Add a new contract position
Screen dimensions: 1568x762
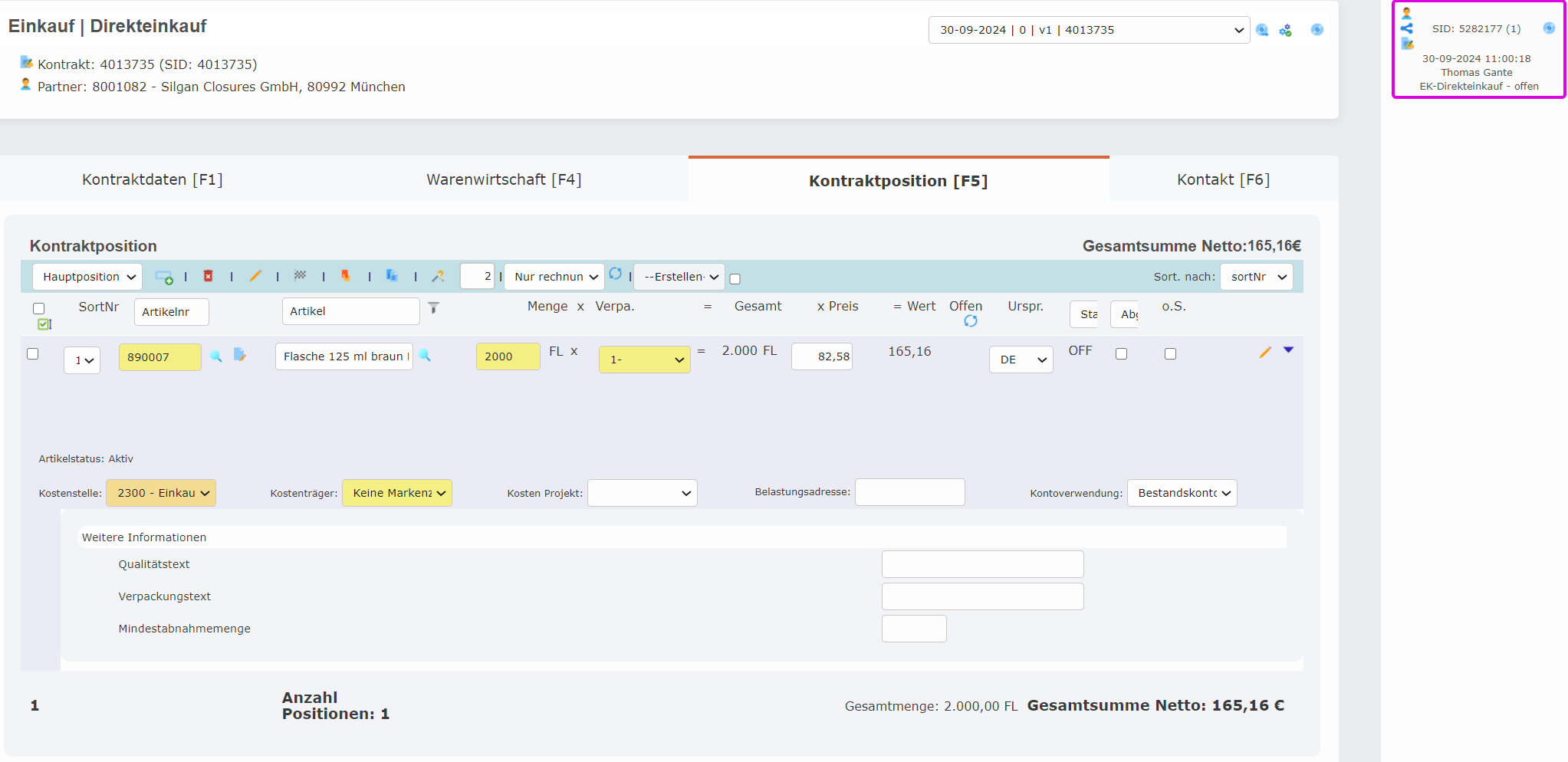[163, 276]
